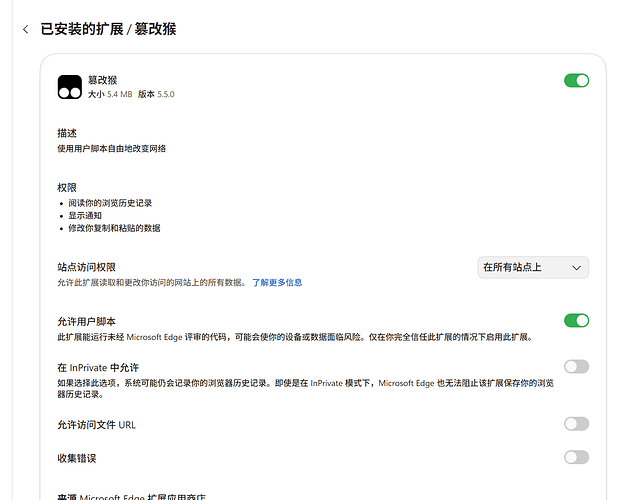Click the 站点访问权限 setting label
The height and width of the screenshot is (500, 639).
pyautogui.click(x=86, y=267)
